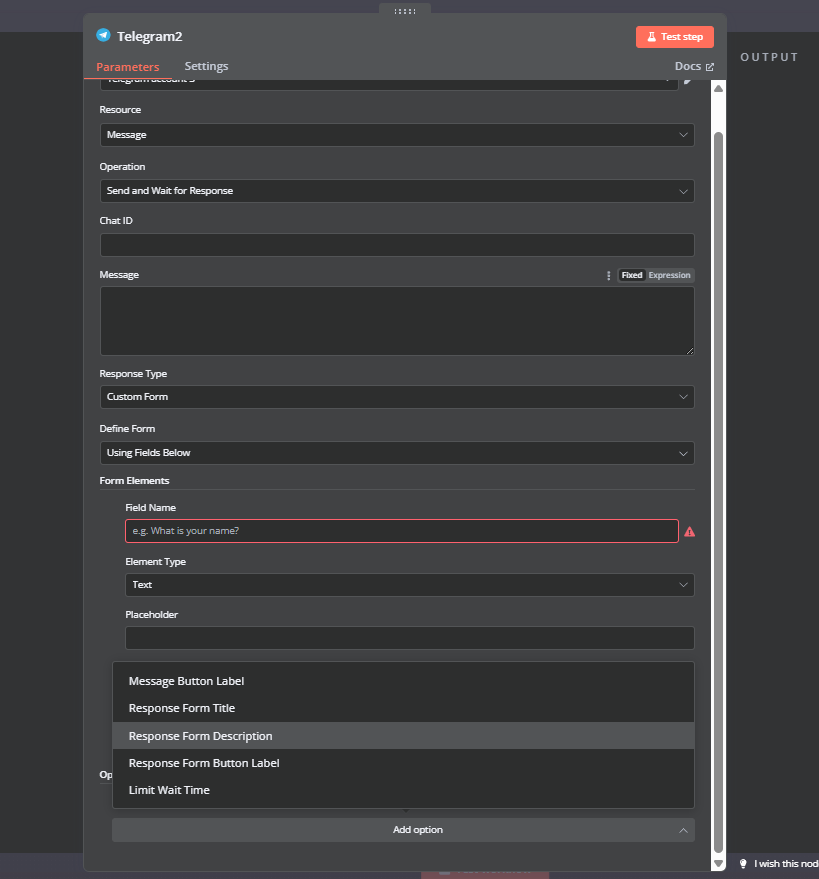Open the Resource dropdown showing Message

(397, 135)
